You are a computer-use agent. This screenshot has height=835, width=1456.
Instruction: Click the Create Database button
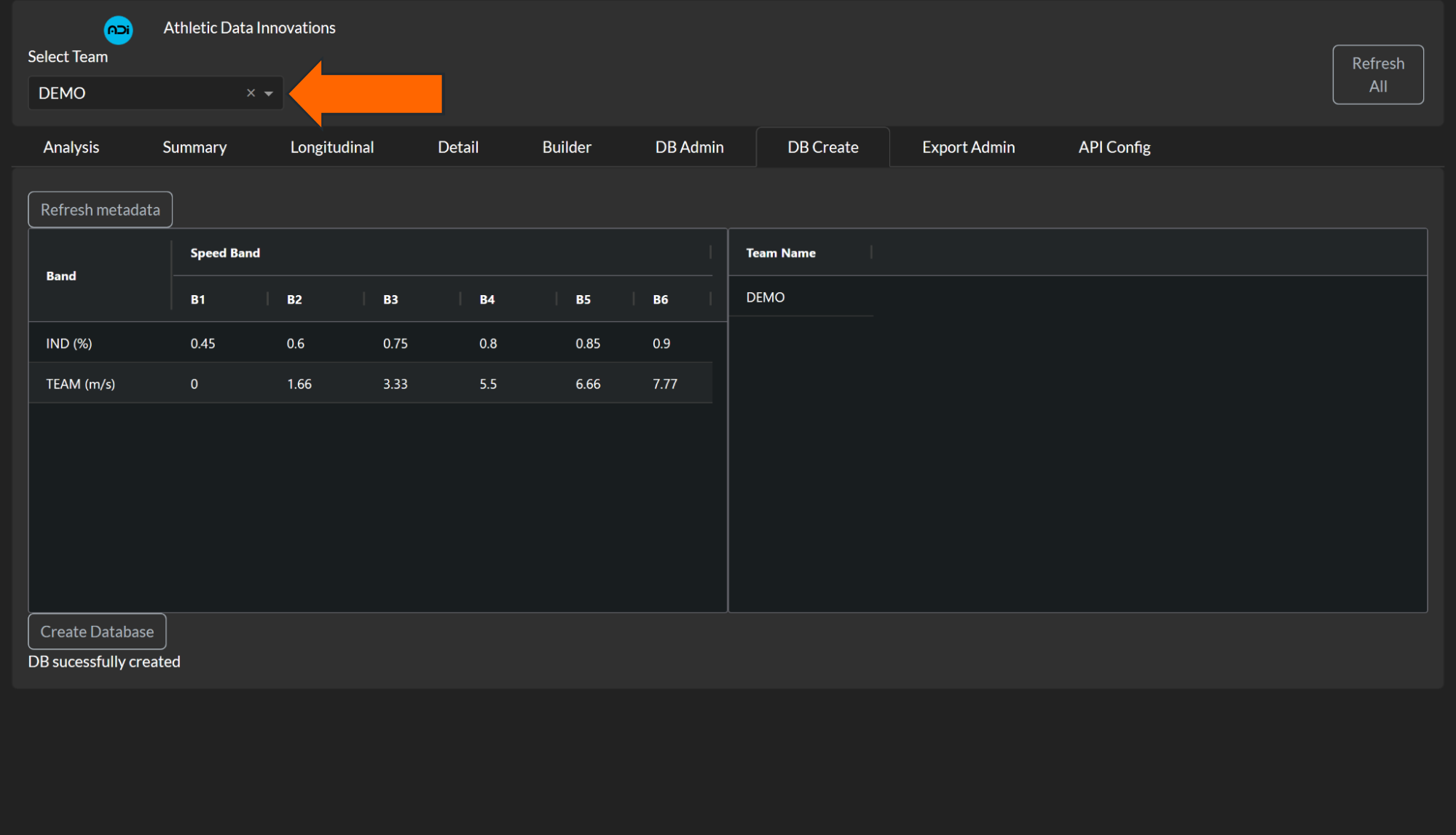[x=97, y=632]
